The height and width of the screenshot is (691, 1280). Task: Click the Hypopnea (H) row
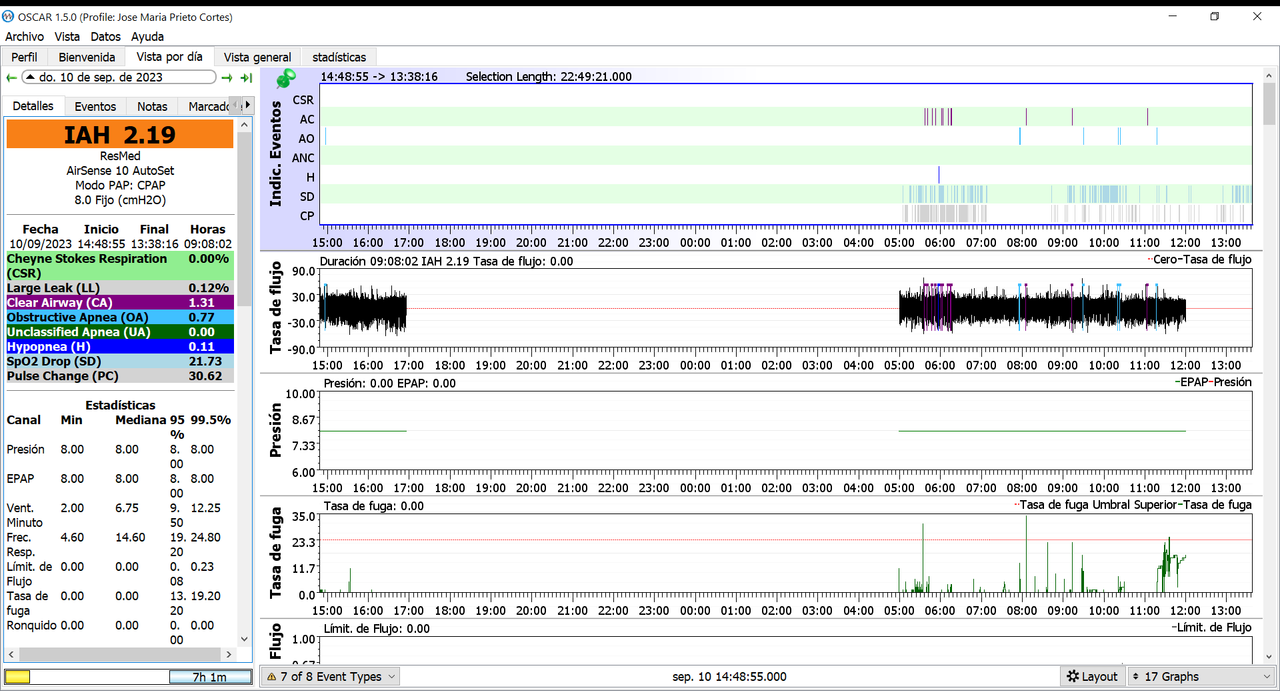tap(120, 346)
